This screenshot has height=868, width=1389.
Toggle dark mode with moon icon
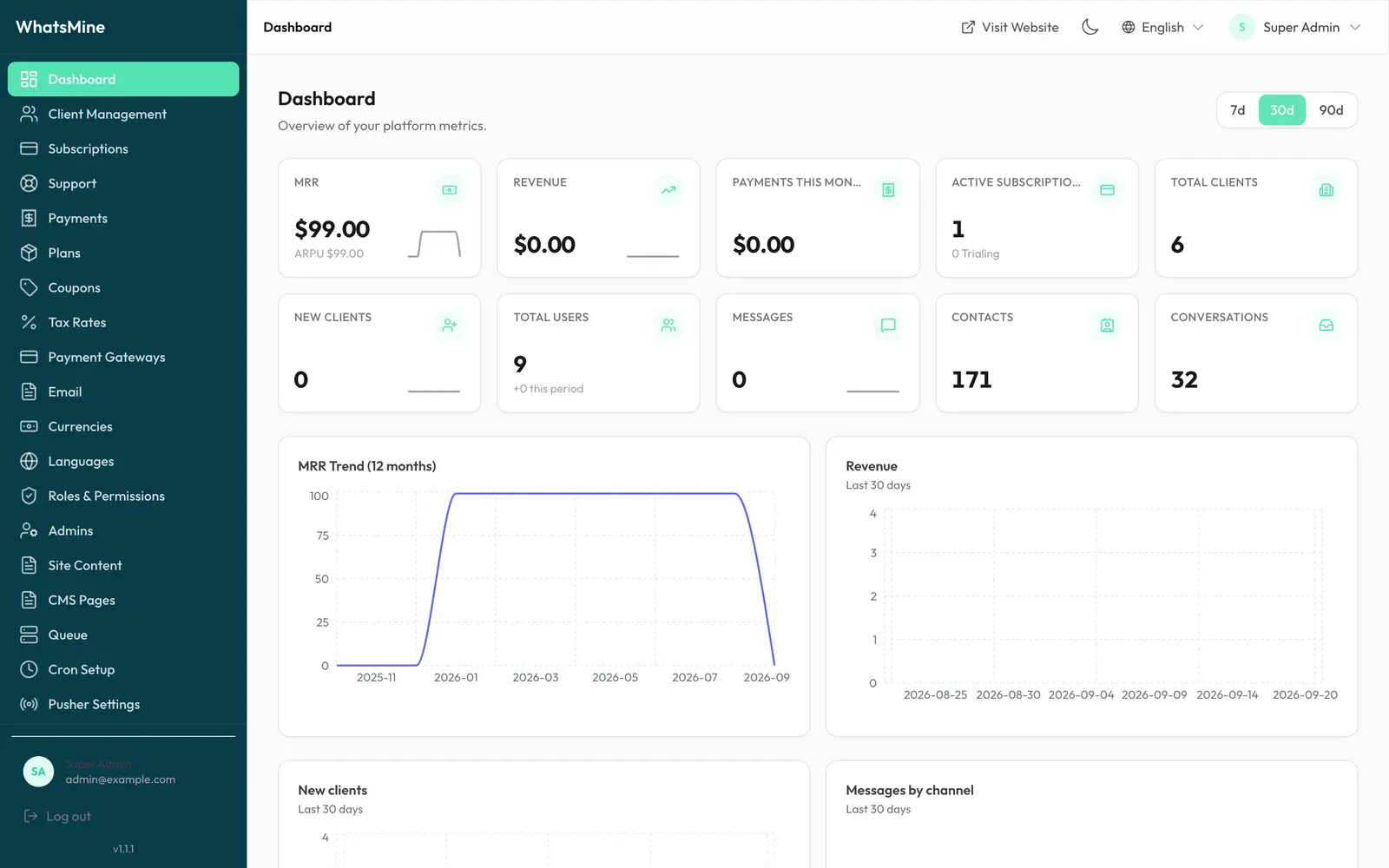coord(1090,27)
